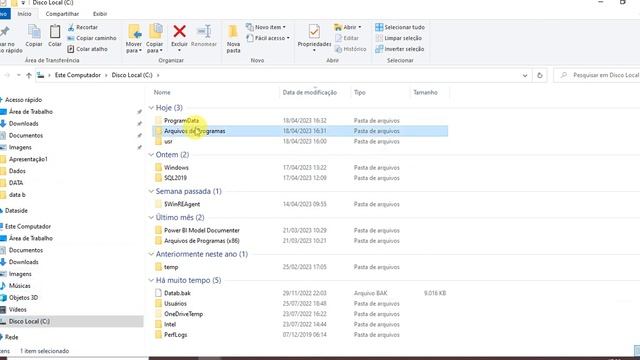Click Este Computador in the breadcrumb
The height and width of the screenshot is (360, 640).
point(78,75)
